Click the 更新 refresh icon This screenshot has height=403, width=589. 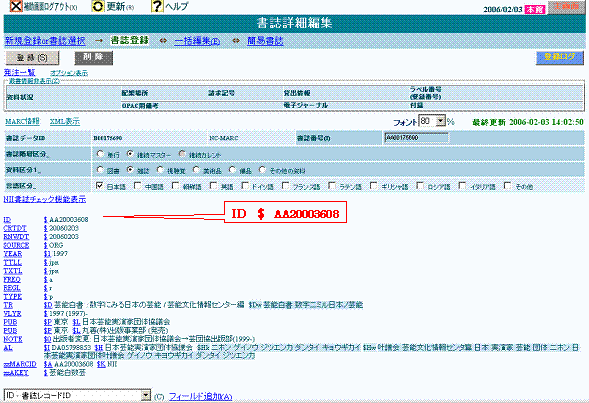[98, 6]
